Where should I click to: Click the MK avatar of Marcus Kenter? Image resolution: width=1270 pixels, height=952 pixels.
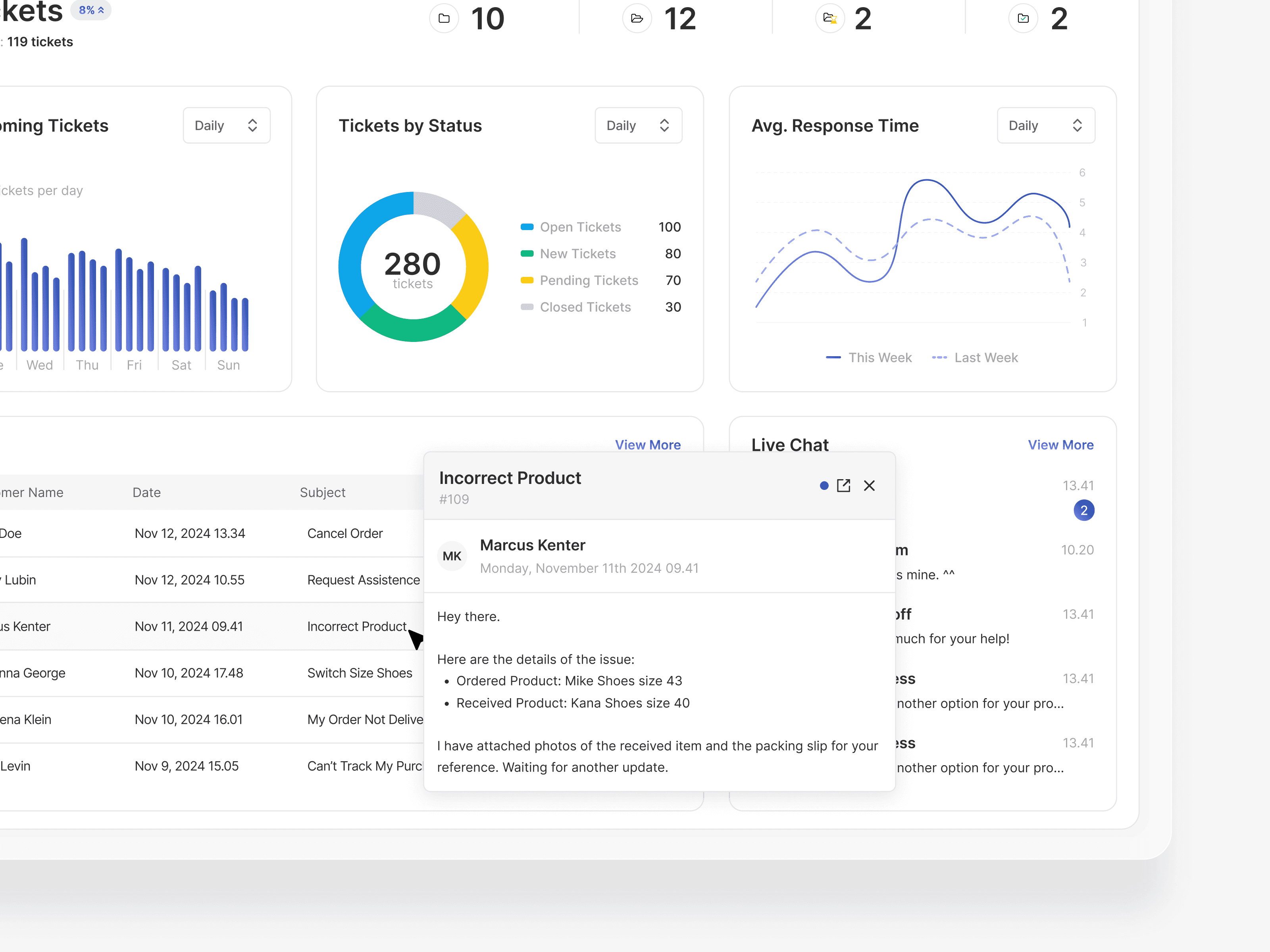pyautogui.click(x=452, y=555)
